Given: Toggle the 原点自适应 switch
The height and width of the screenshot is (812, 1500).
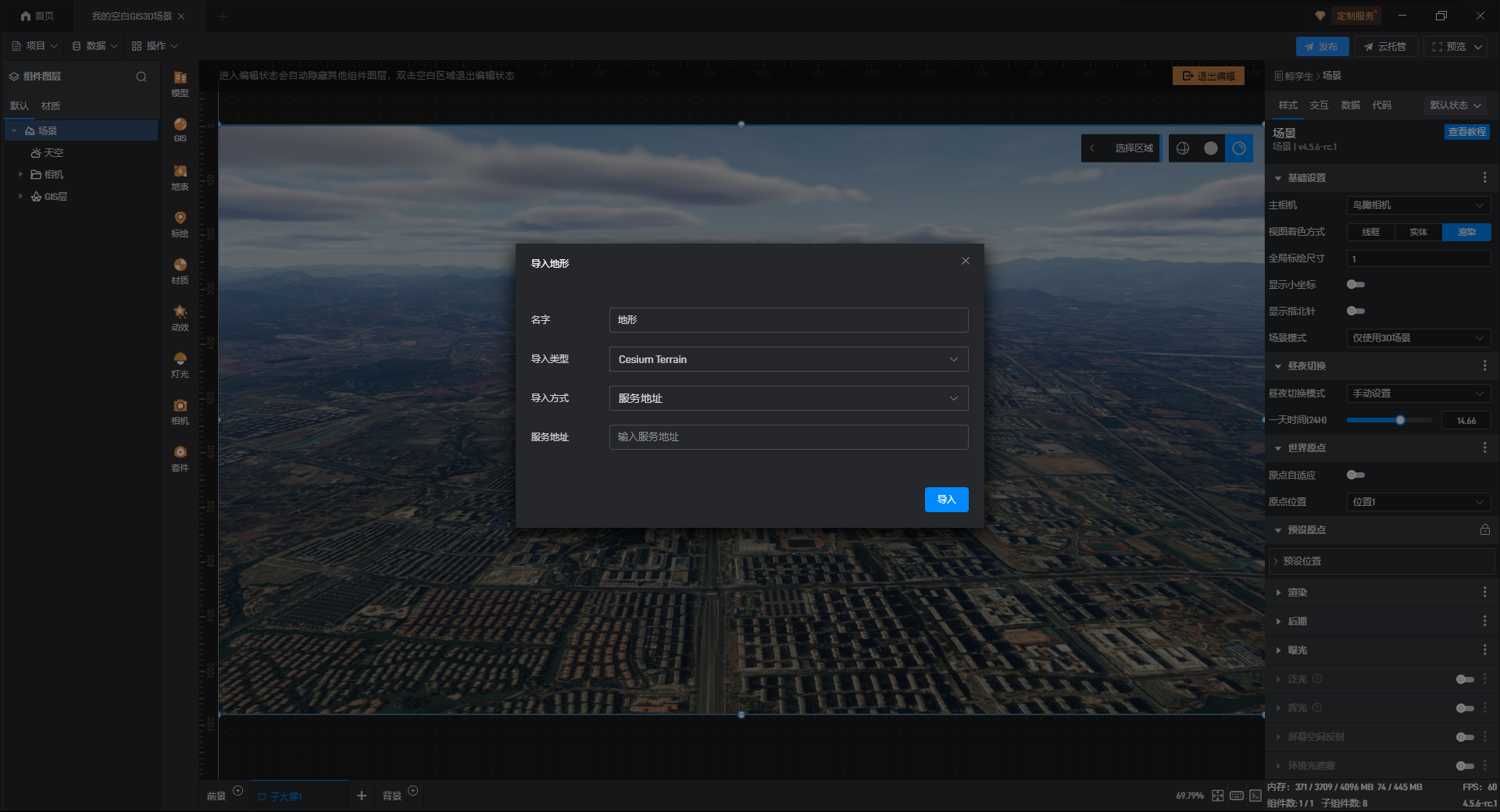Looking at the screenshot, I should pyautogui.click(x=1355, y=475).
